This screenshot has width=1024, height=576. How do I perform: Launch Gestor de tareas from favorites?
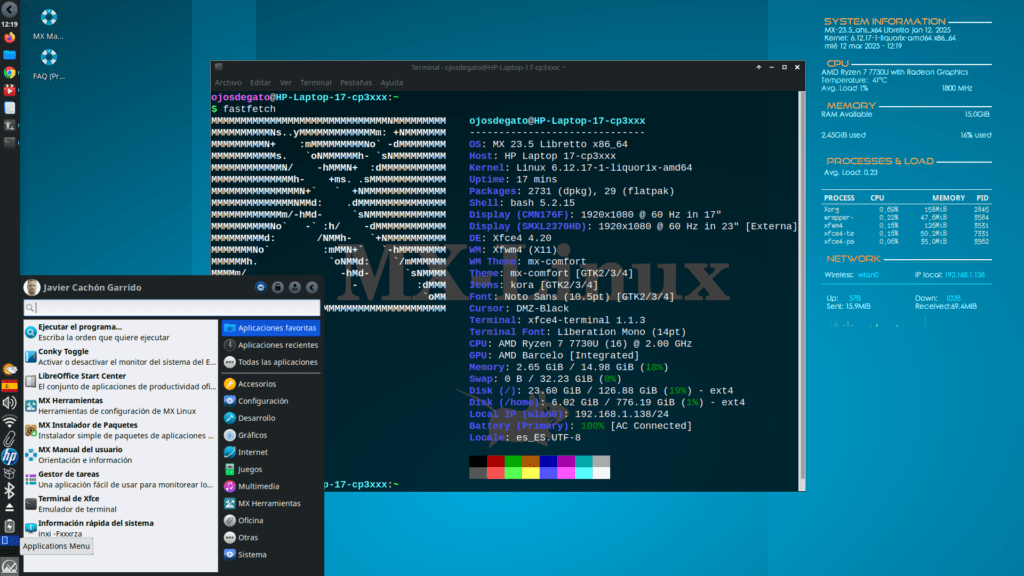pos(121,479)
